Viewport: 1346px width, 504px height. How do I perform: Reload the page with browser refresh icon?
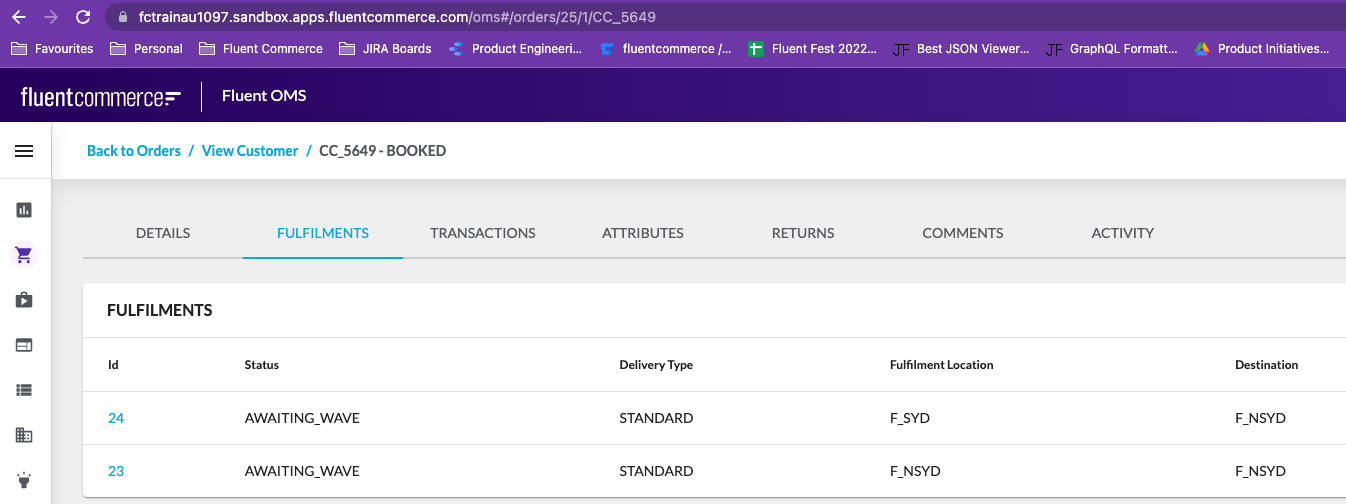[x=83, y=17]
